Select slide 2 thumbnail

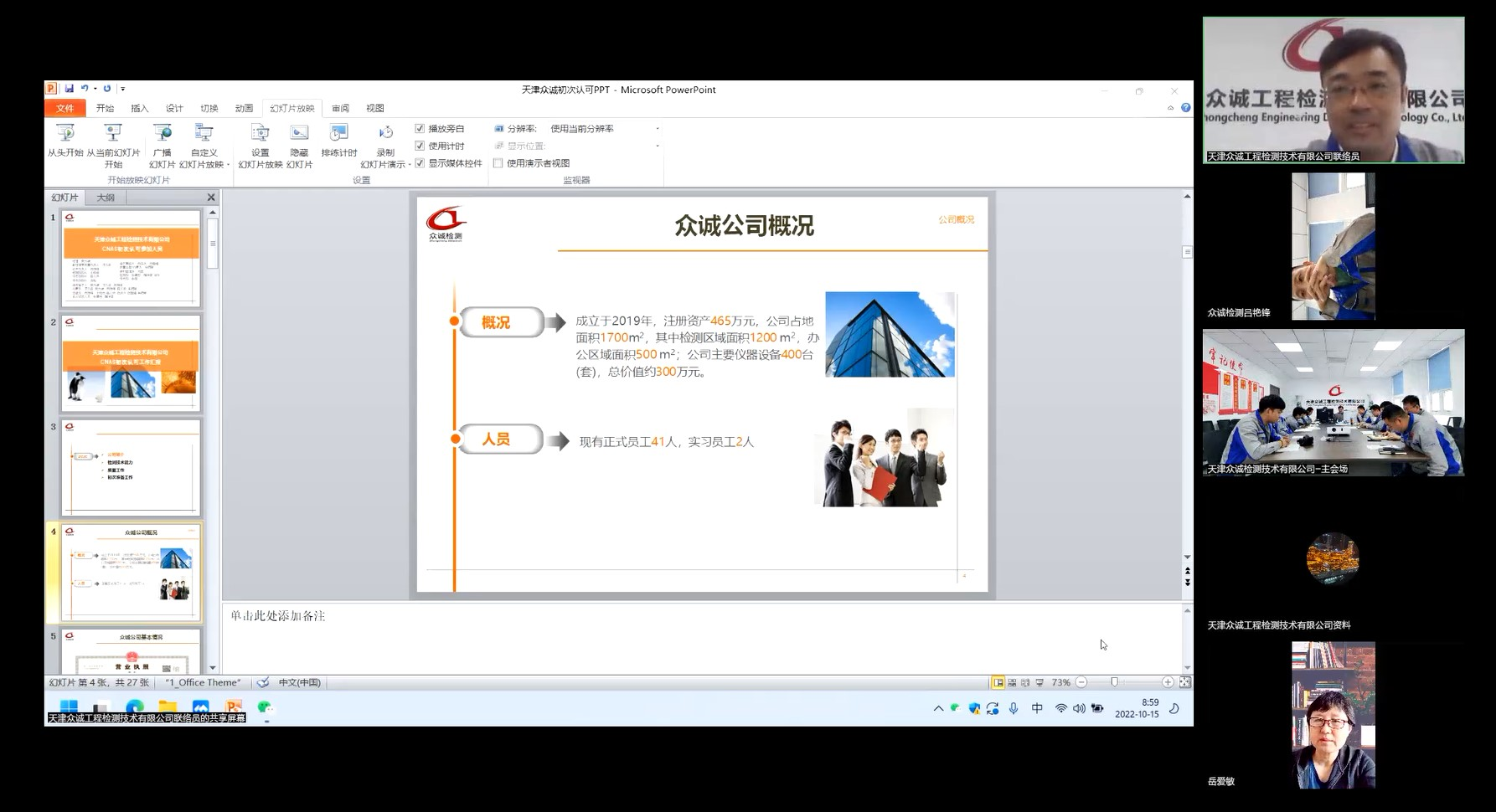pos(131,363)
